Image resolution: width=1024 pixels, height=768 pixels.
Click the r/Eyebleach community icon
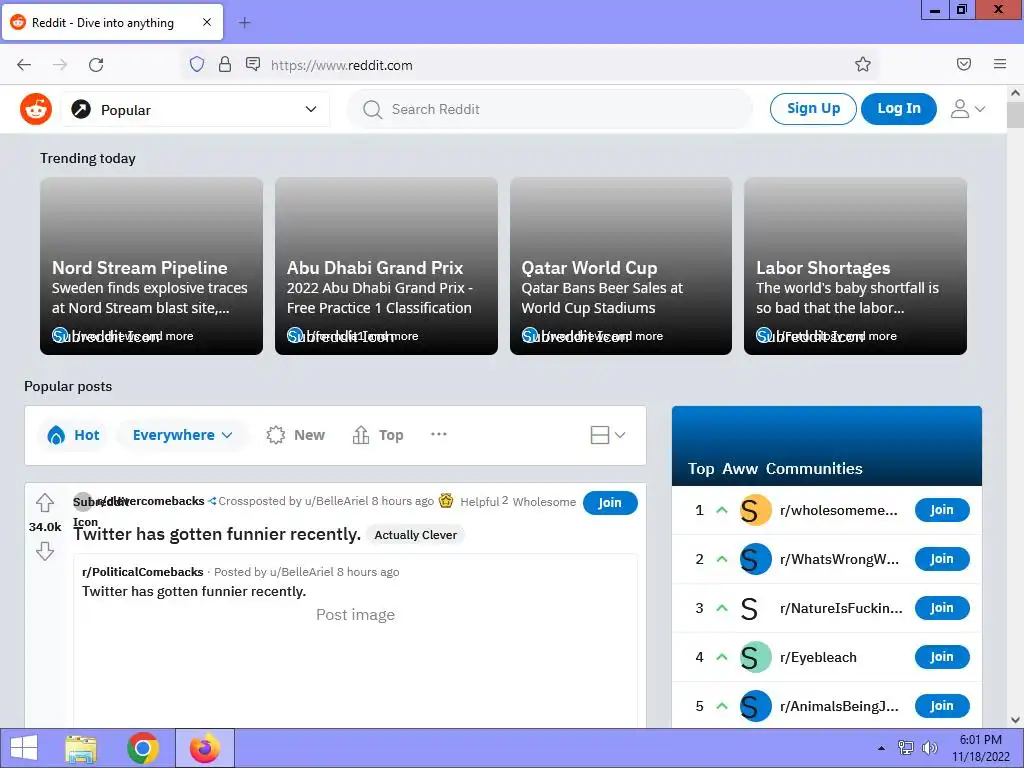click(756, 657)
